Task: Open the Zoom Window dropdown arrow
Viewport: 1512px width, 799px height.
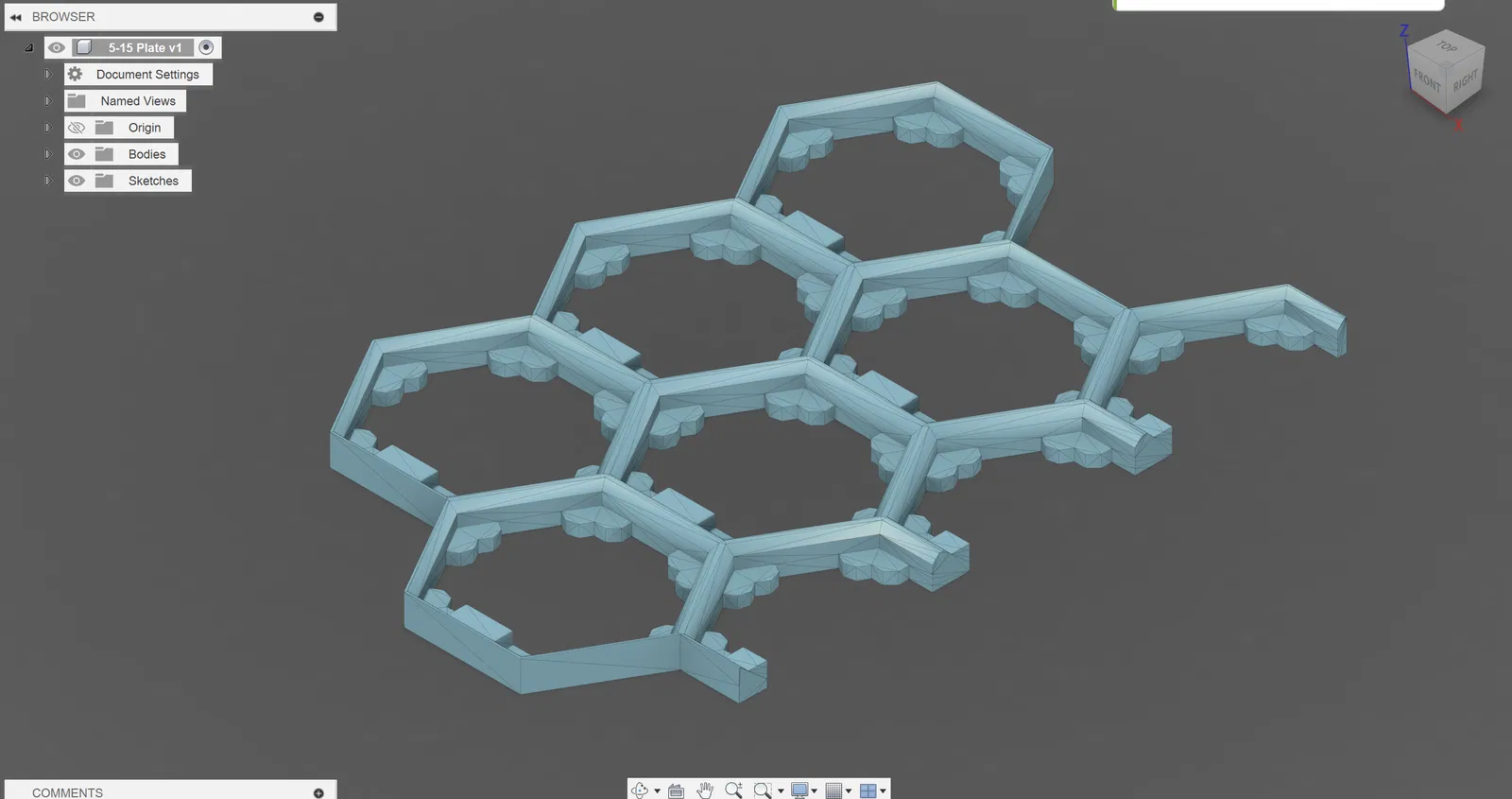Action: point(781,790)
